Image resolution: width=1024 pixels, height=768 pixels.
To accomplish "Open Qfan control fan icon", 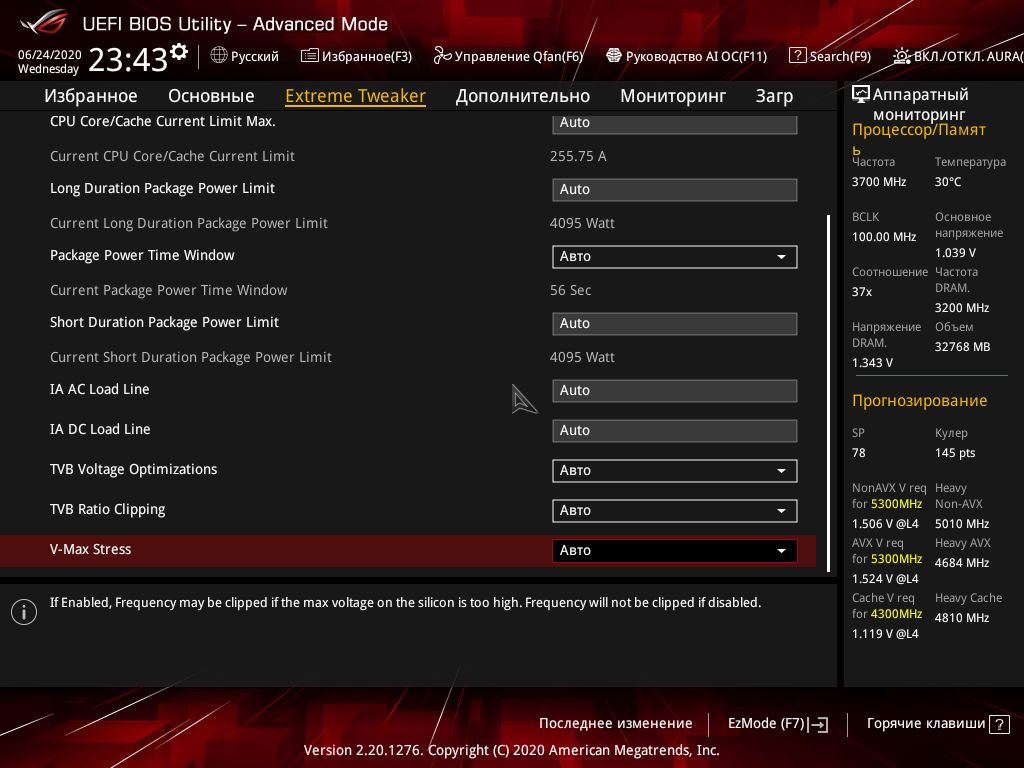I will click(442, 56).
